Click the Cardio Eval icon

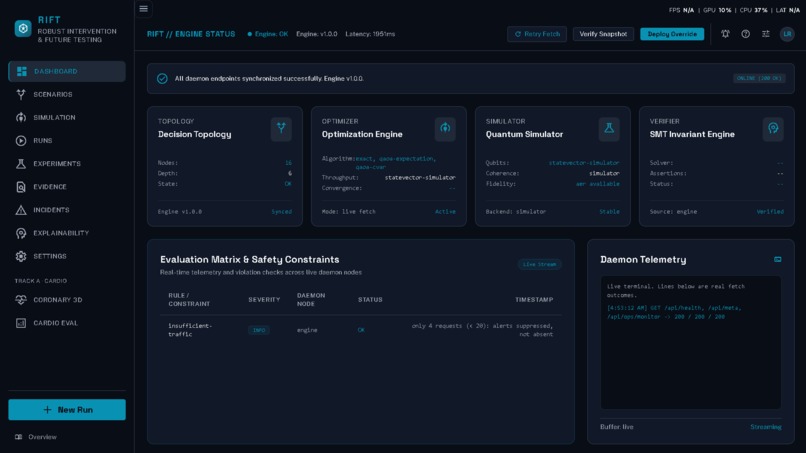pos(21,323)
